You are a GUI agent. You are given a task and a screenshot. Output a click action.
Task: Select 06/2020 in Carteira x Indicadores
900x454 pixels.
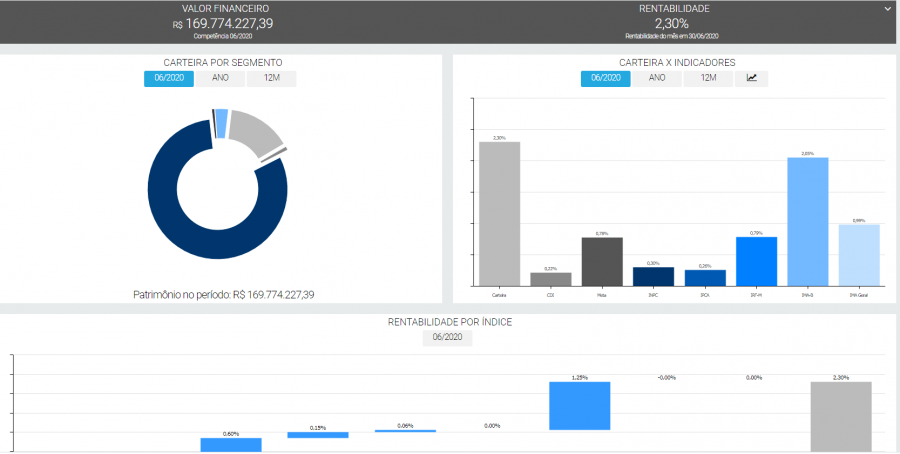tap(605, 78)
